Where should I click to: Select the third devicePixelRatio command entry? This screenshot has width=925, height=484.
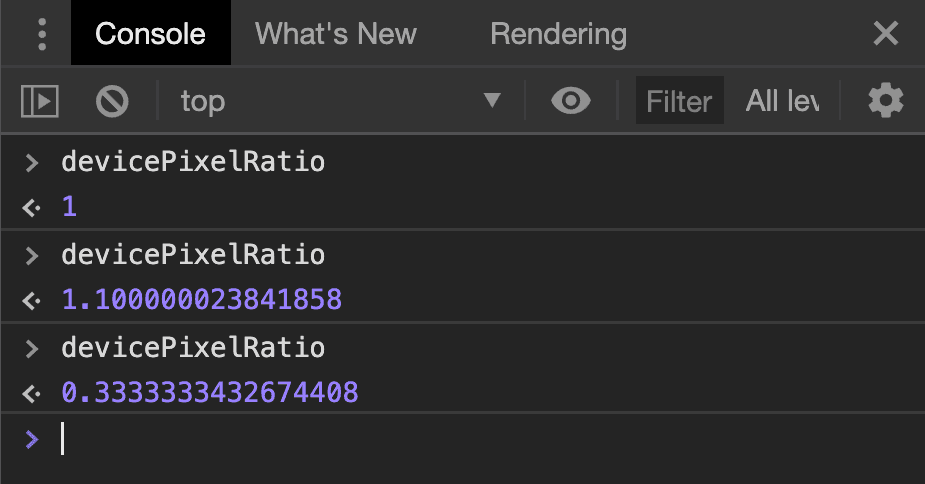click(193, 348)
